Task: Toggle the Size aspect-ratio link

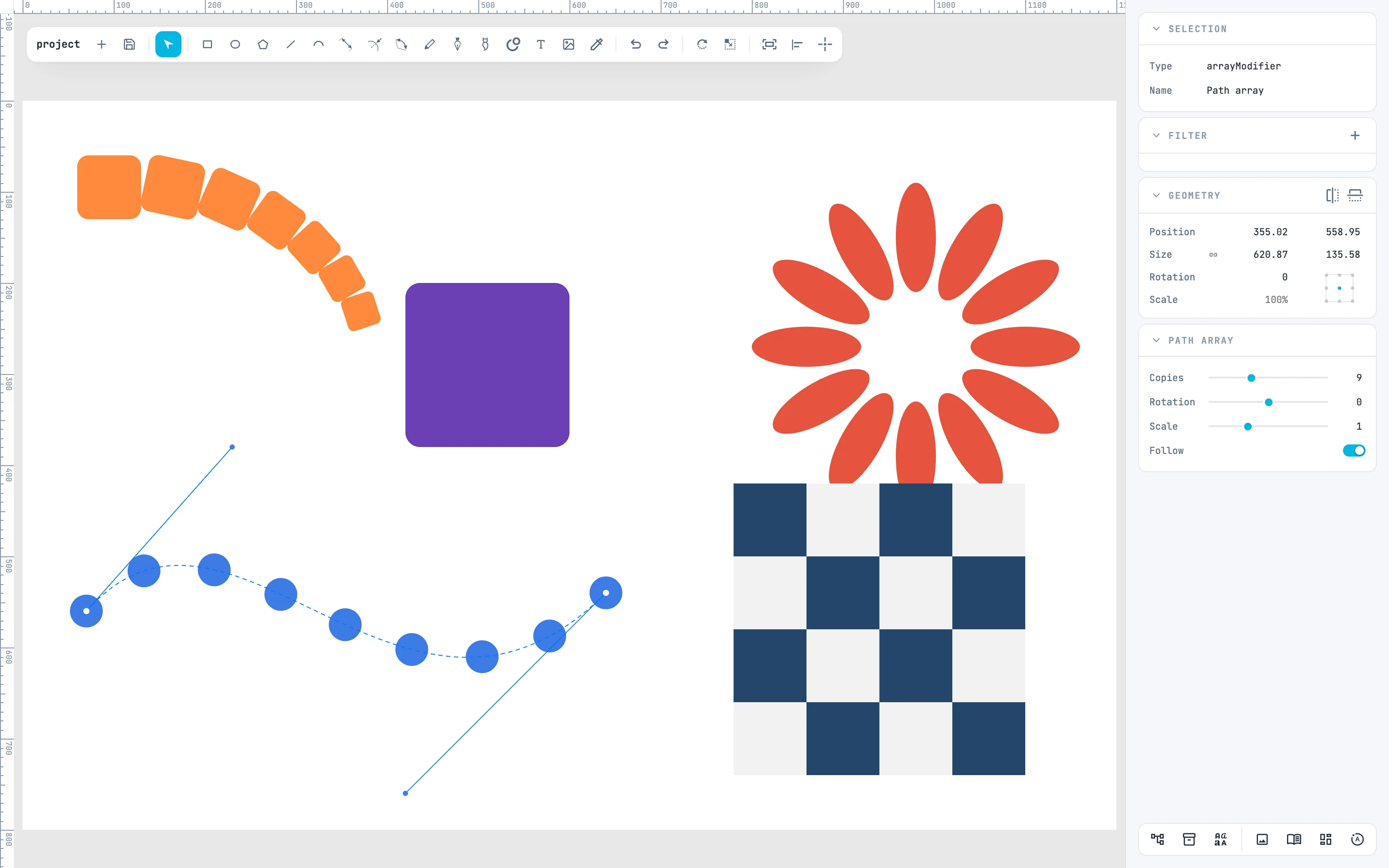Action: tap(1213, 254)
